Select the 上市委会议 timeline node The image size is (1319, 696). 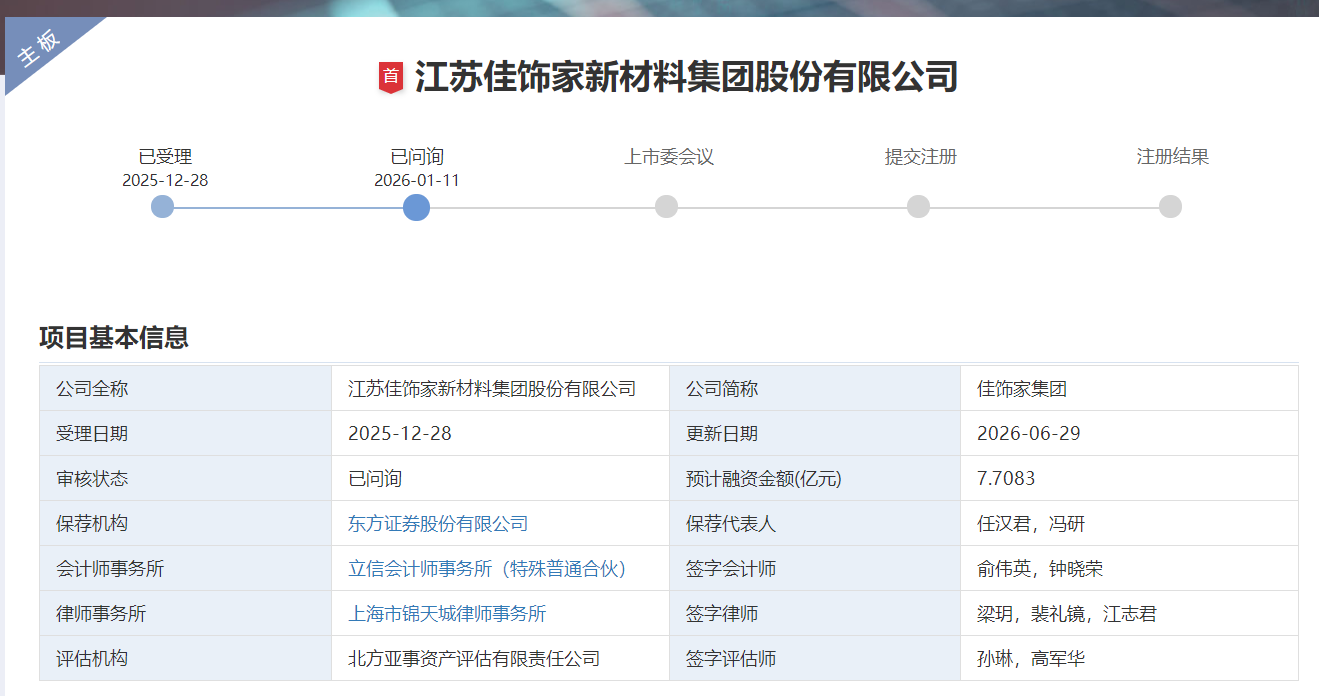tap(666, 207)
